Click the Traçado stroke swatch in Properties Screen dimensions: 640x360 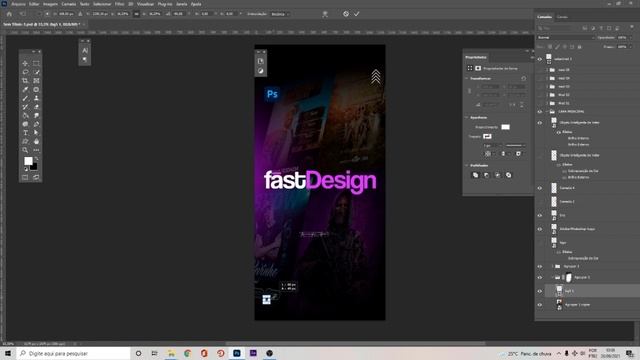(487, 136)
